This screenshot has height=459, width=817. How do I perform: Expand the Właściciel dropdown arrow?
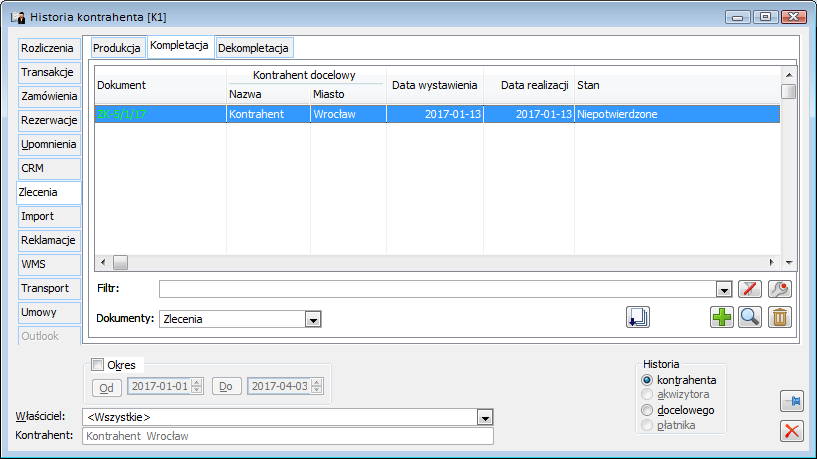pyautogui.click(x=485, y=417)
